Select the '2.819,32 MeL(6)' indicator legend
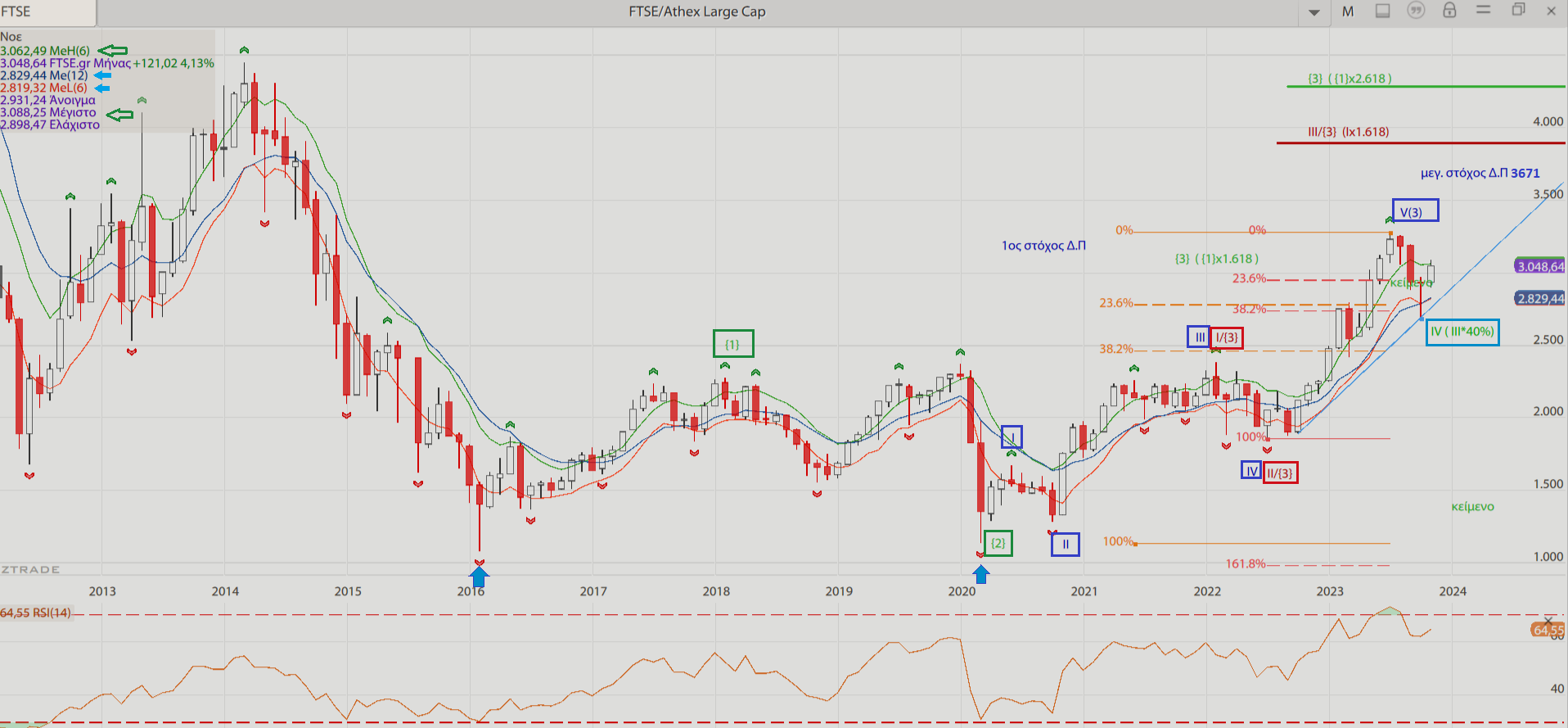This screenshot has width=1568, height=728. coord(43,88)
